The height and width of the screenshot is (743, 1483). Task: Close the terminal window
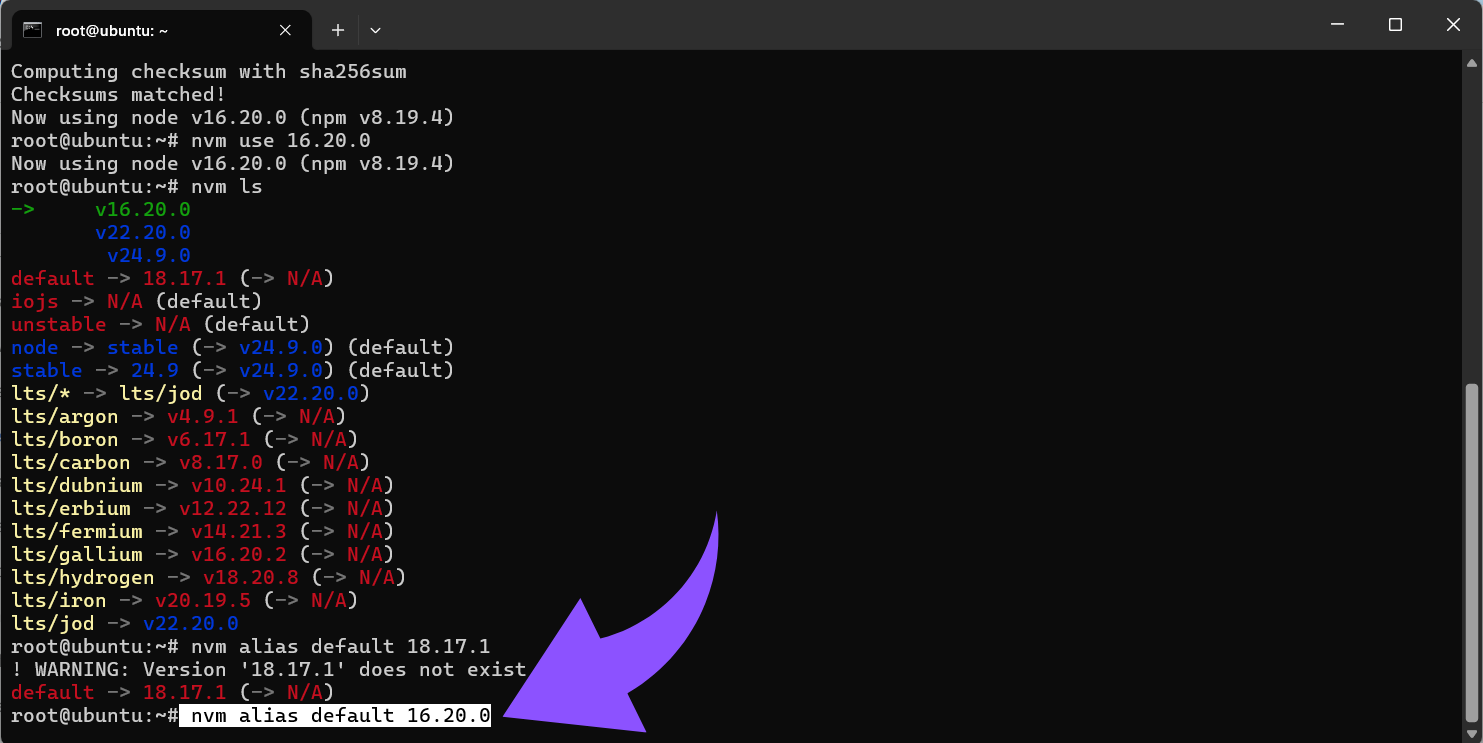point(1452,25)
